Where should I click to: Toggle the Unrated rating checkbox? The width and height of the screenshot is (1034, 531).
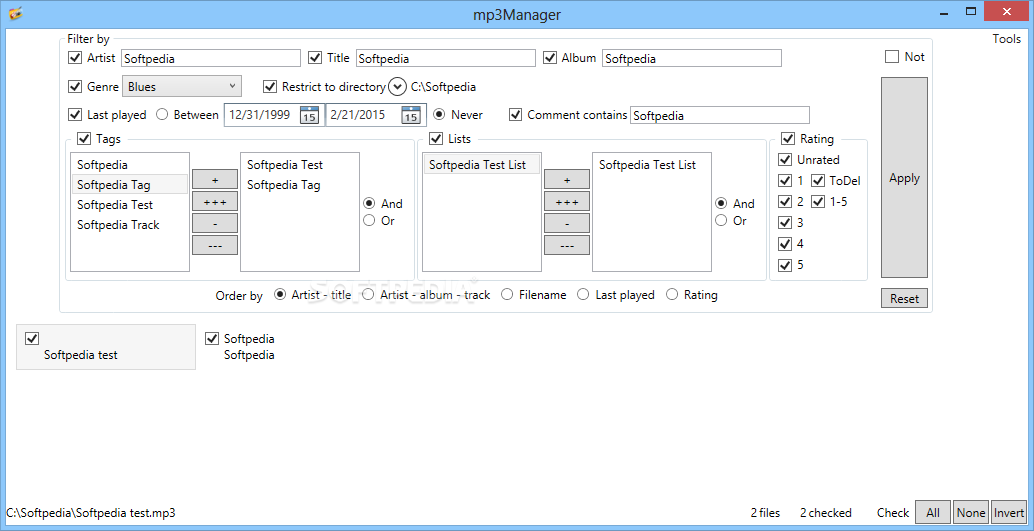[785, 160]
